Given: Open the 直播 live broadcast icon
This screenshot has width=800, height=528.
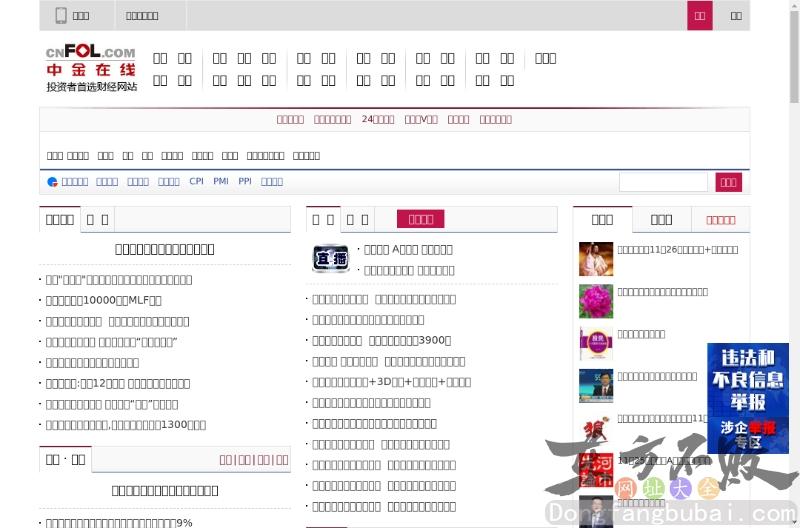Looking at the screenshot, I should coord(330,259).
